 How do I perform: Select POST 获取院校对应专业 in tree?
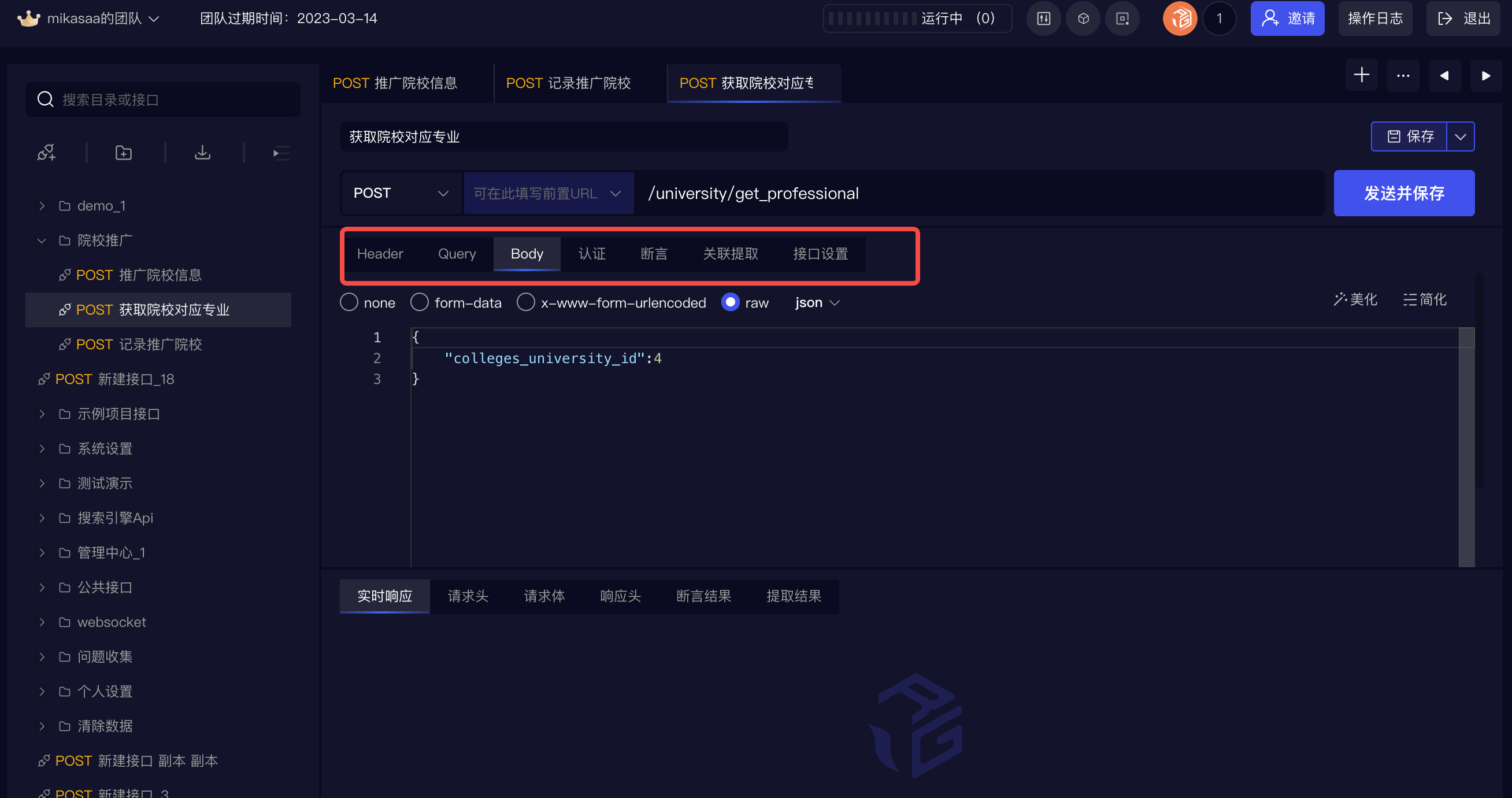[x=158, y=309]
